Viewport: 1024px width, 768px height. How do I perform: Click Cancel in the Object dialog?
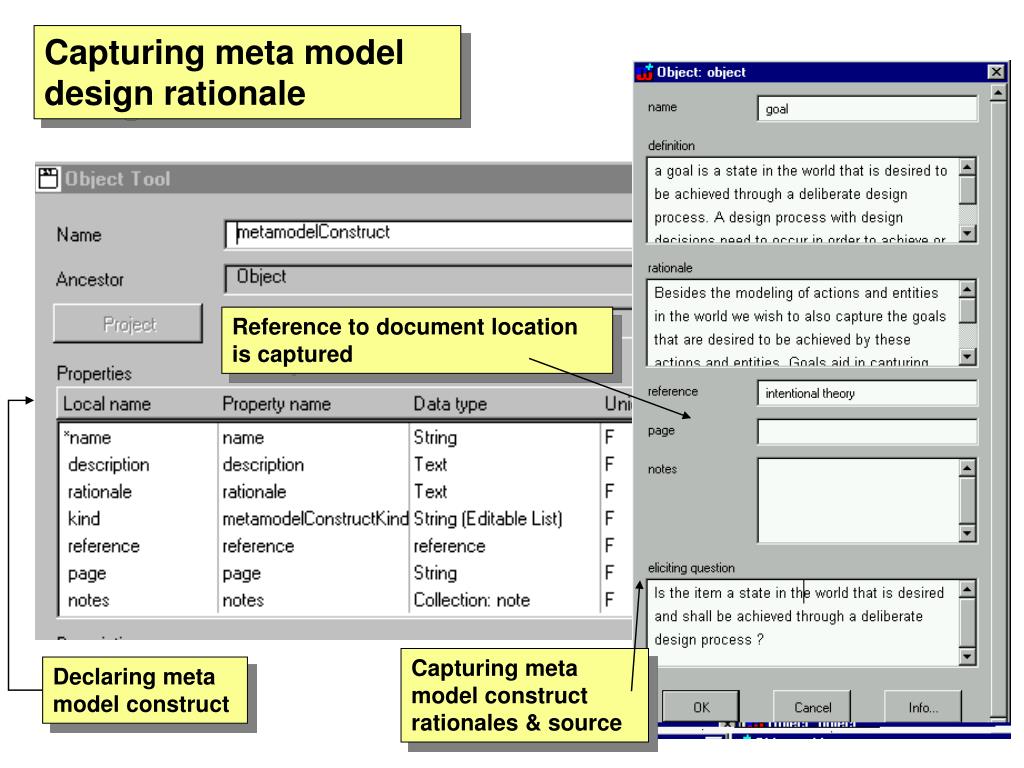pyautogui.click(x=812, y=707)
